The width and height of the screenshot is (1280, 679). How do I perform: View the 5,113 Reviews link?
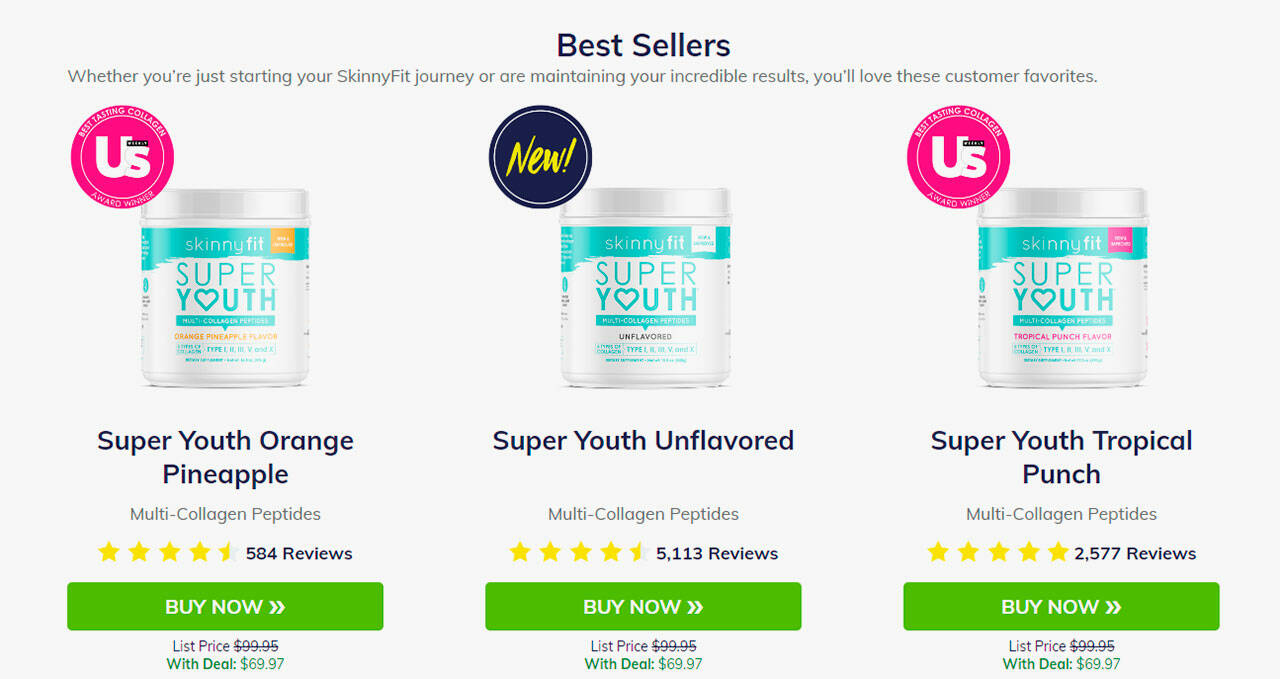click(x=717, y=553)
